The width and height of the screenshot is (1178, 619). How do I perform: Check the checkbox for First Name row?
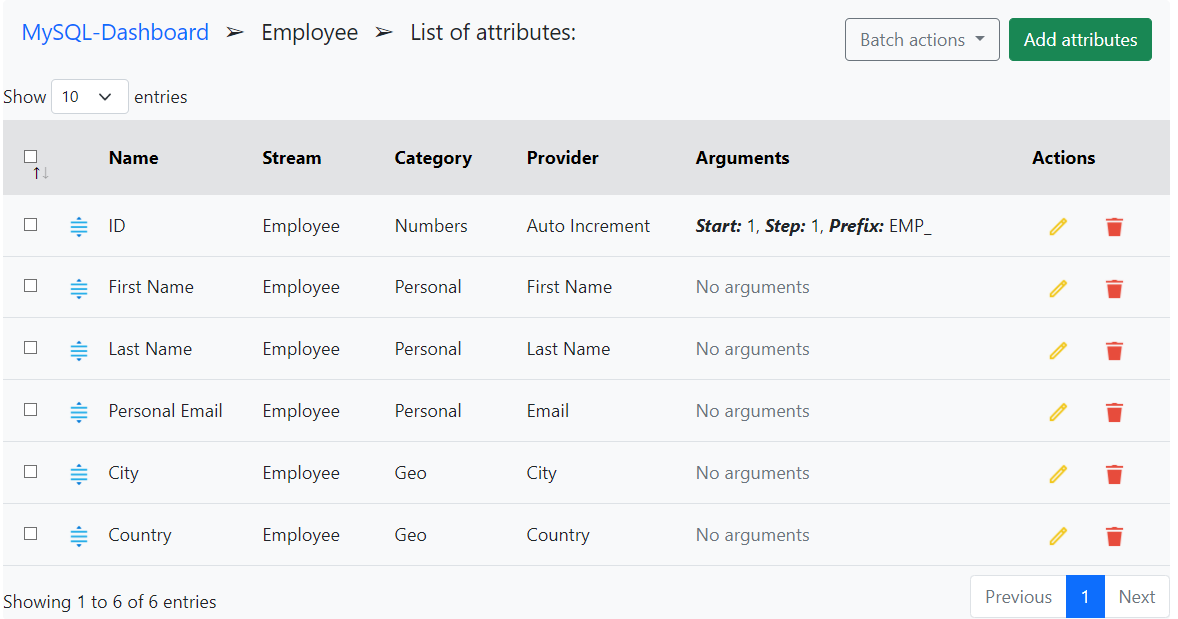click(x=31, y=286)
